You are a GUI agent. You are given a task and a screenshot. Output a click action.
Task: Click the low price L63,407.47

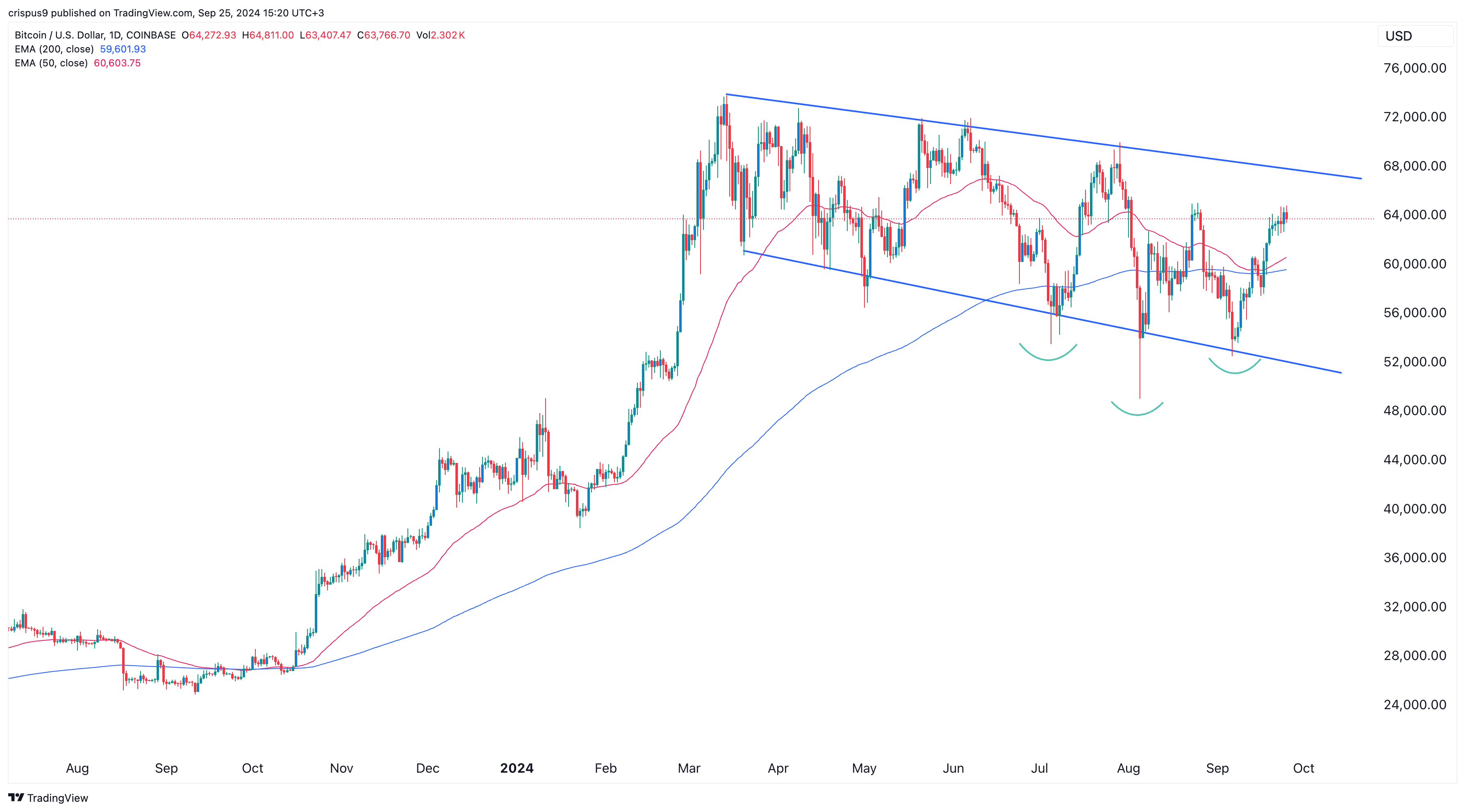[325, 35]
